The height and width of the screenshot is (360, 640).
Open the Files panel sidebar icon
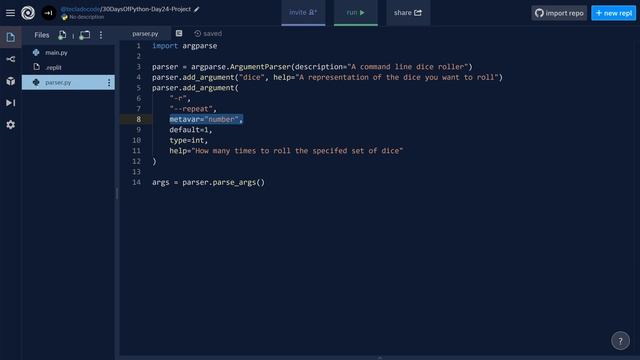11,37
